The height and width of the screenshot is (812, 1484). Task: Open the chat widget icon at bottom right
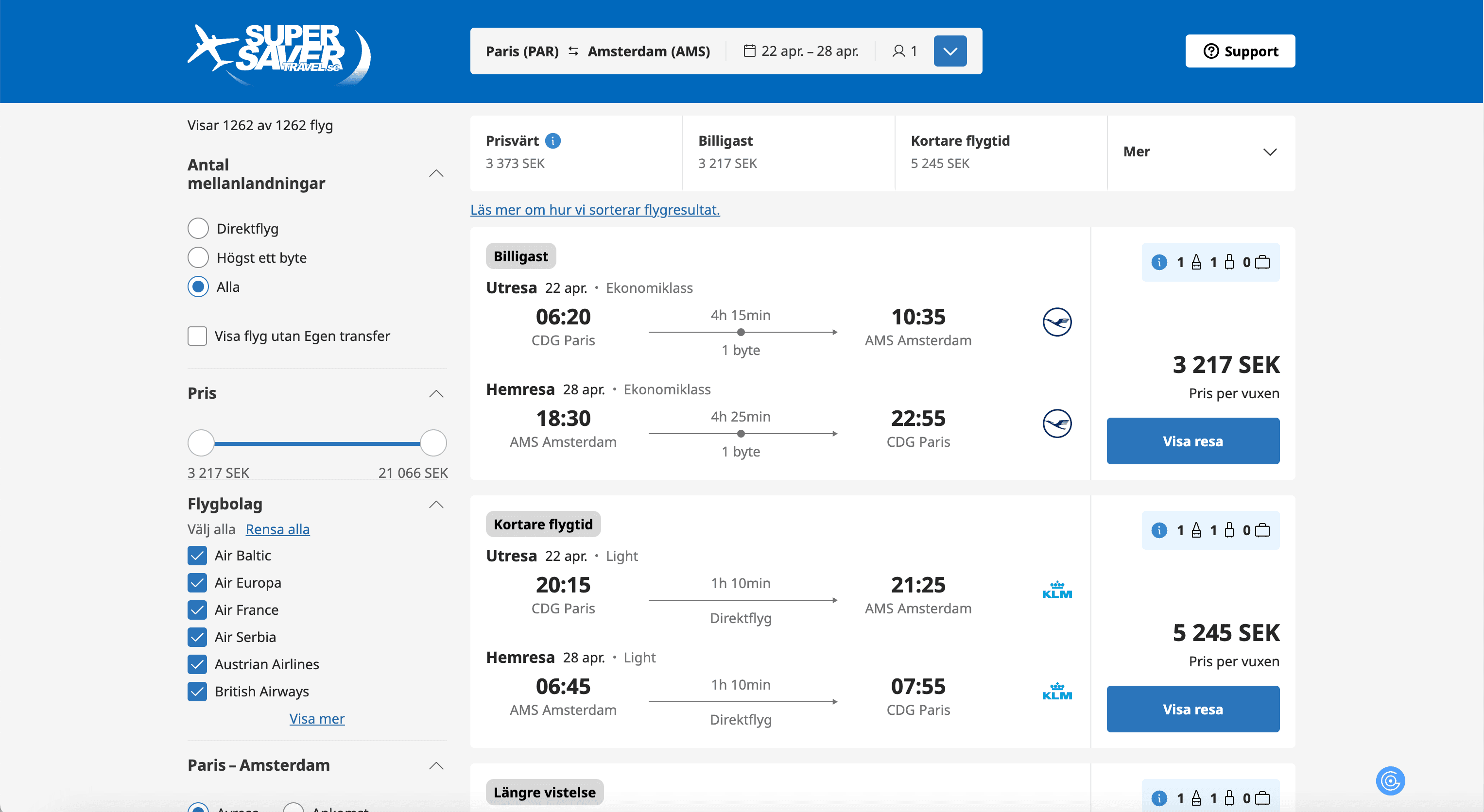click(x=1390, y=781)
